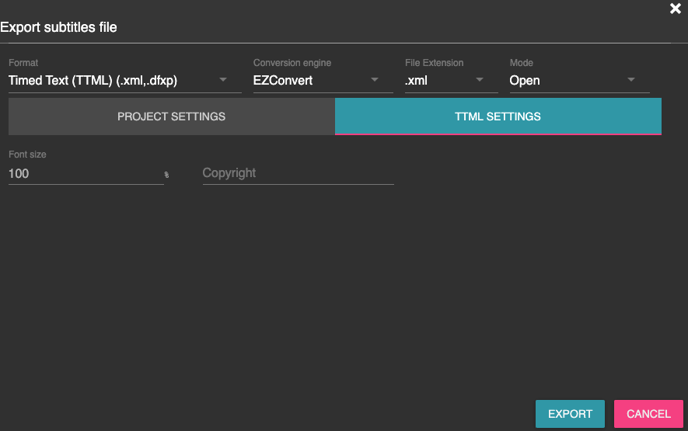Click the File Extension dropdown arrow
Image resolution: width=688 pixels, height=431 pixels.
pyautogui.click(x=480, y=80)
